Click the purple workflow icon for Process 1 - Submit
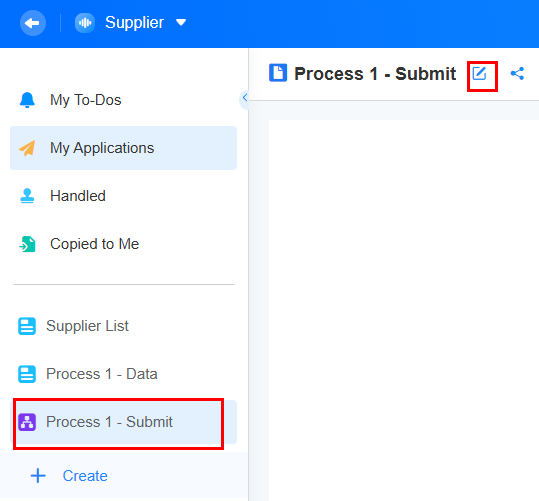Viewport: 539px width, 501px height. [x=27, y=422]
